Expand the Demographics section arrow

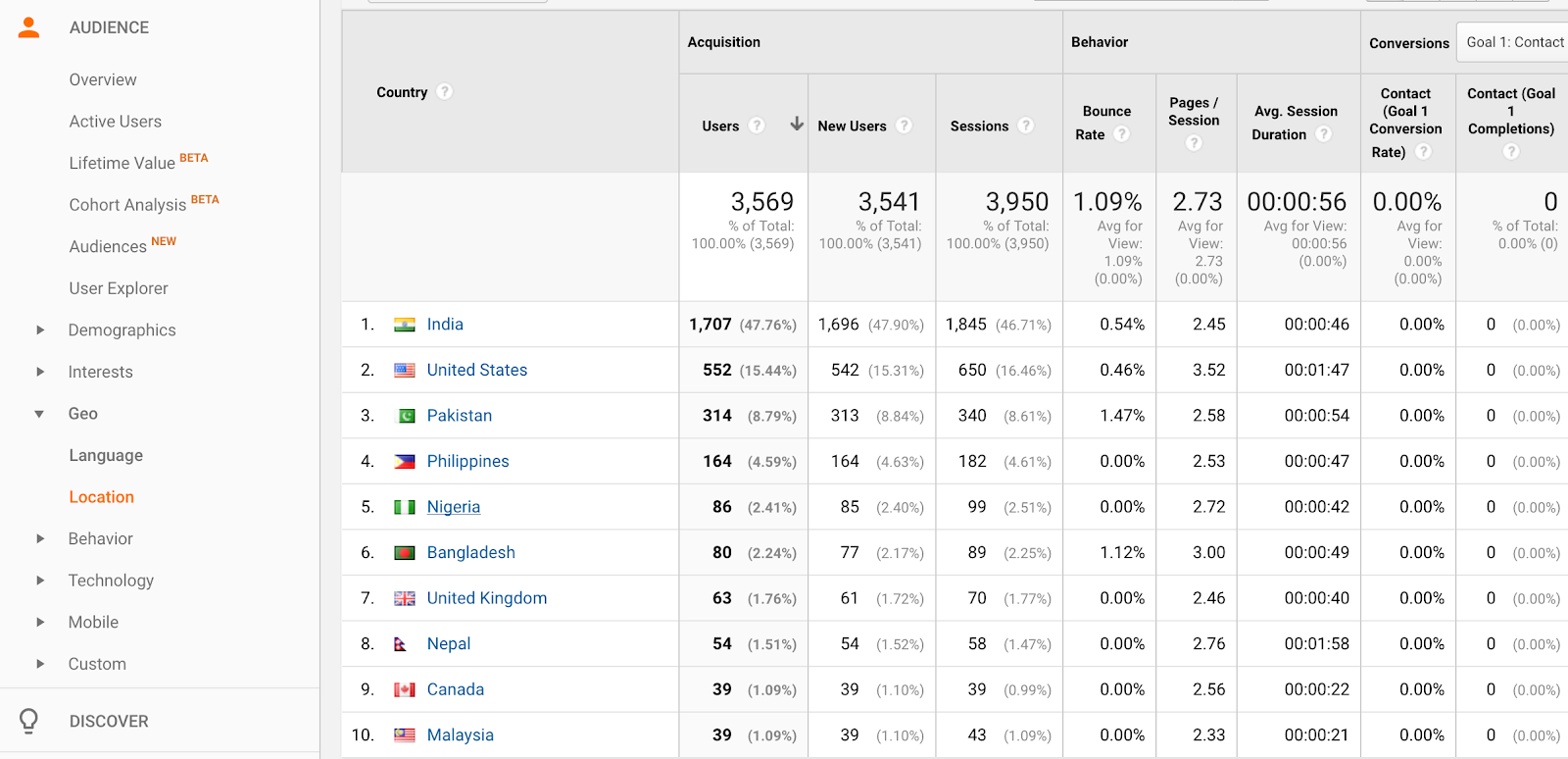coord(40,330)
